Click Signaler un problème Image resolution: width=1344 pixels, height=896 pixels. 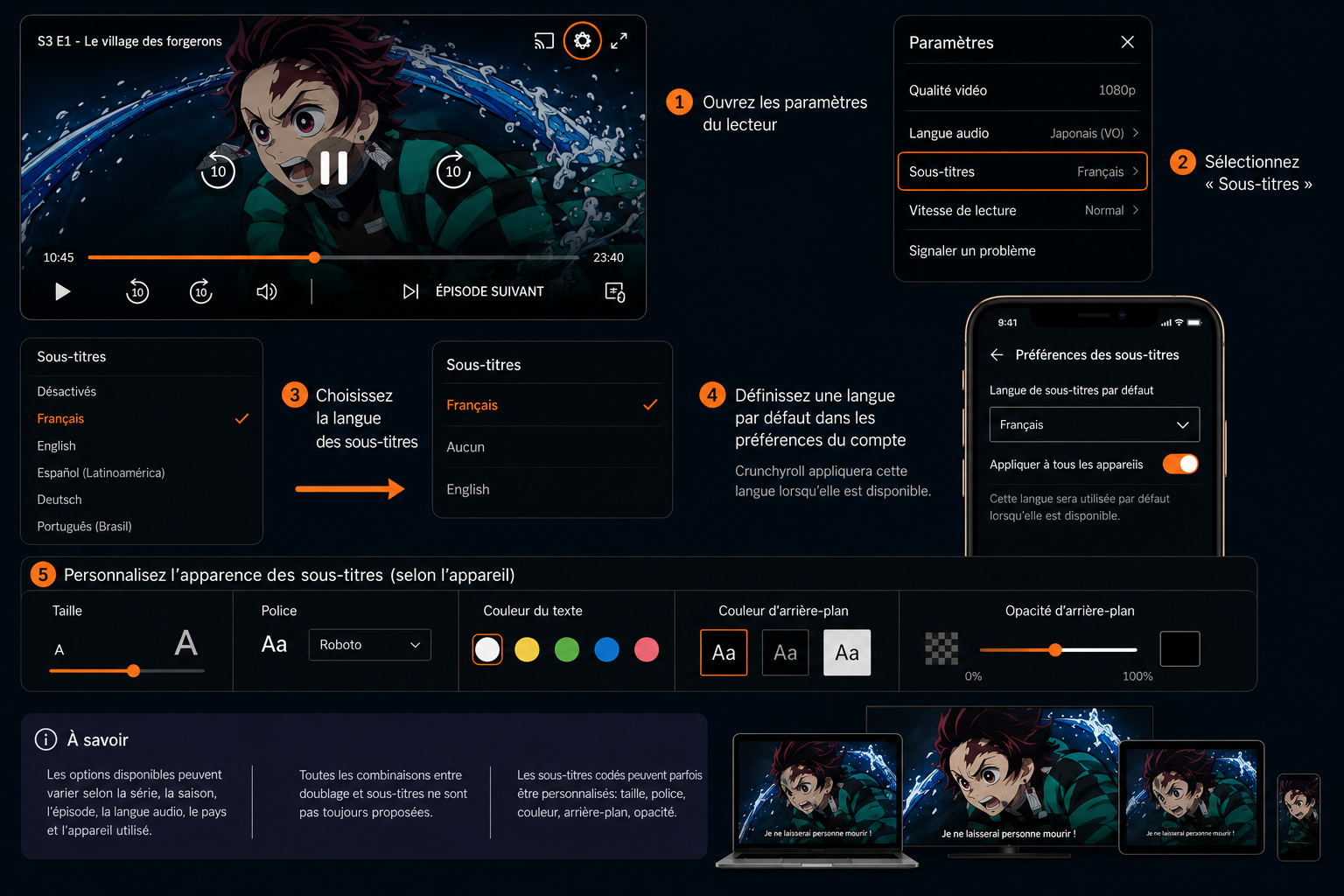(x=972, y=250)
